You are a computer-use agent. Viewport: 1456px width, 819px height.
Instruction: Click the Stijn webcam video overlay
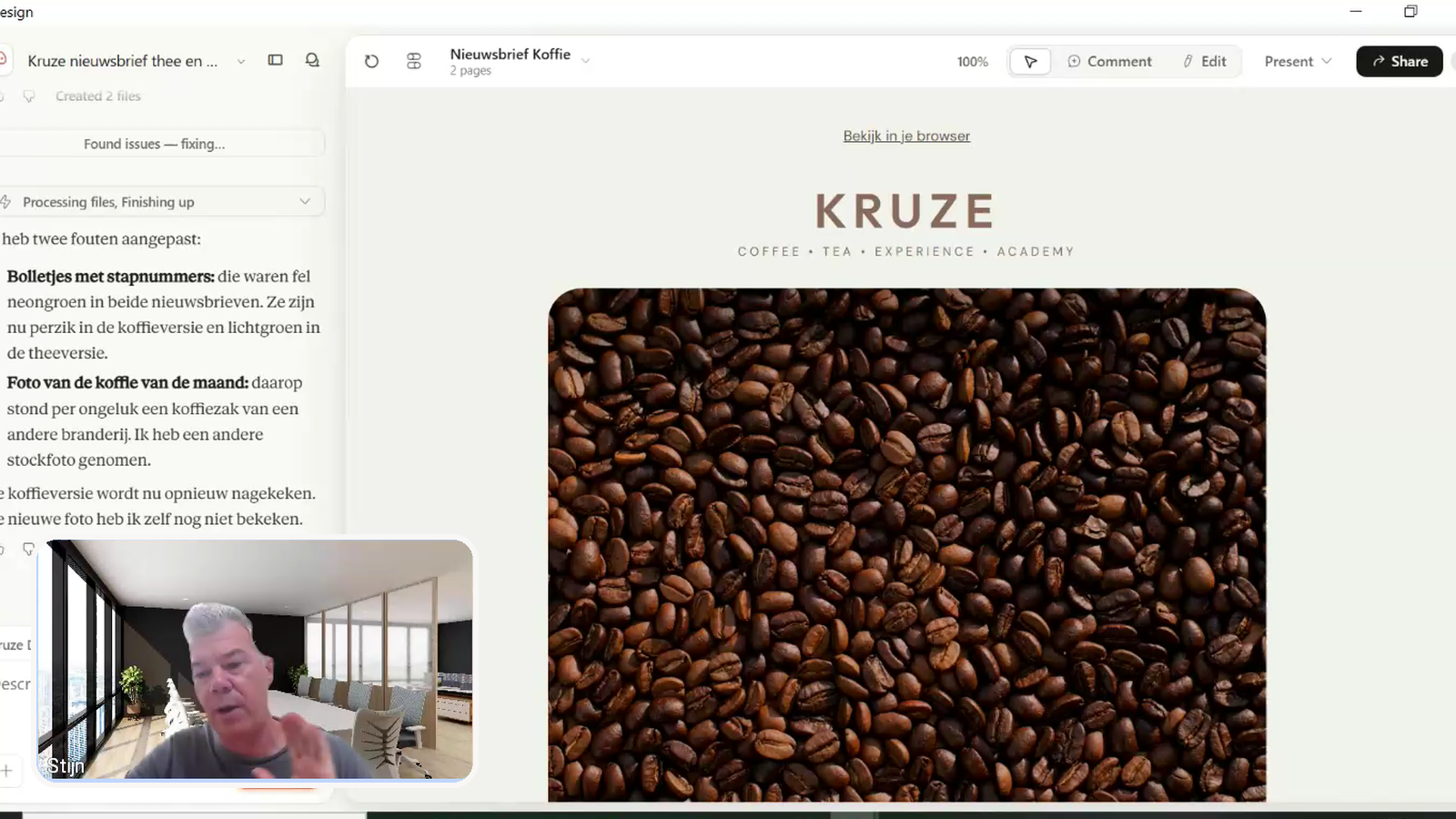pyautogui.click(x=255, y=659)
